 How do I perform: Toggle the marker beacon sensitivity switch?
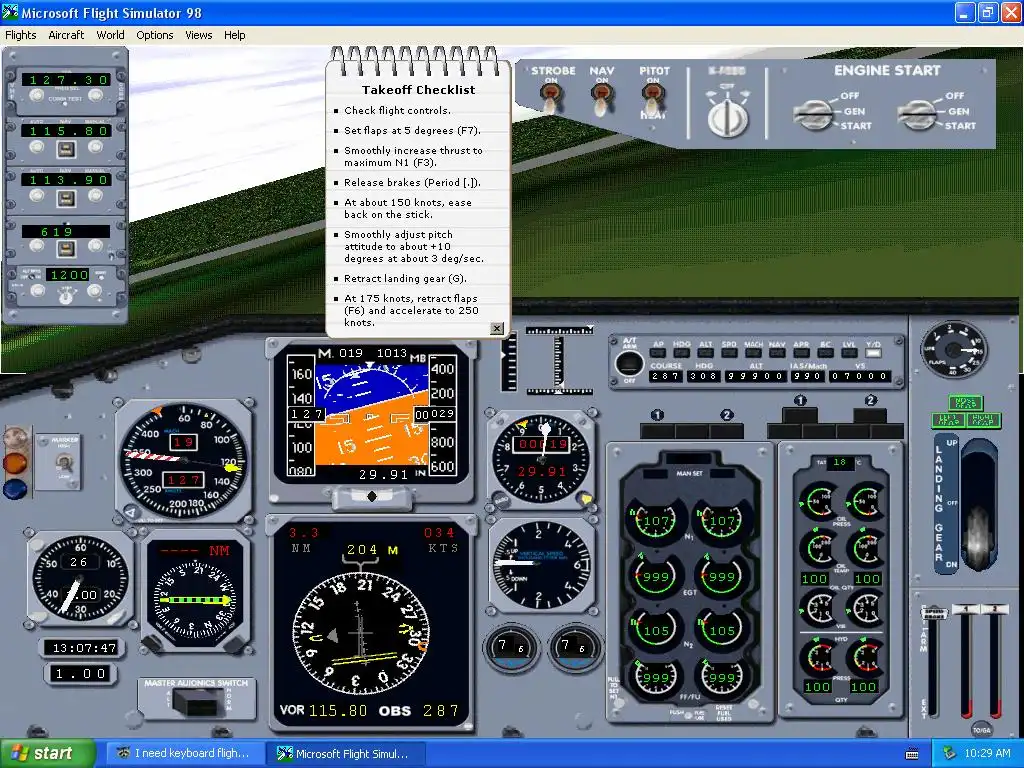pos(63,462)
